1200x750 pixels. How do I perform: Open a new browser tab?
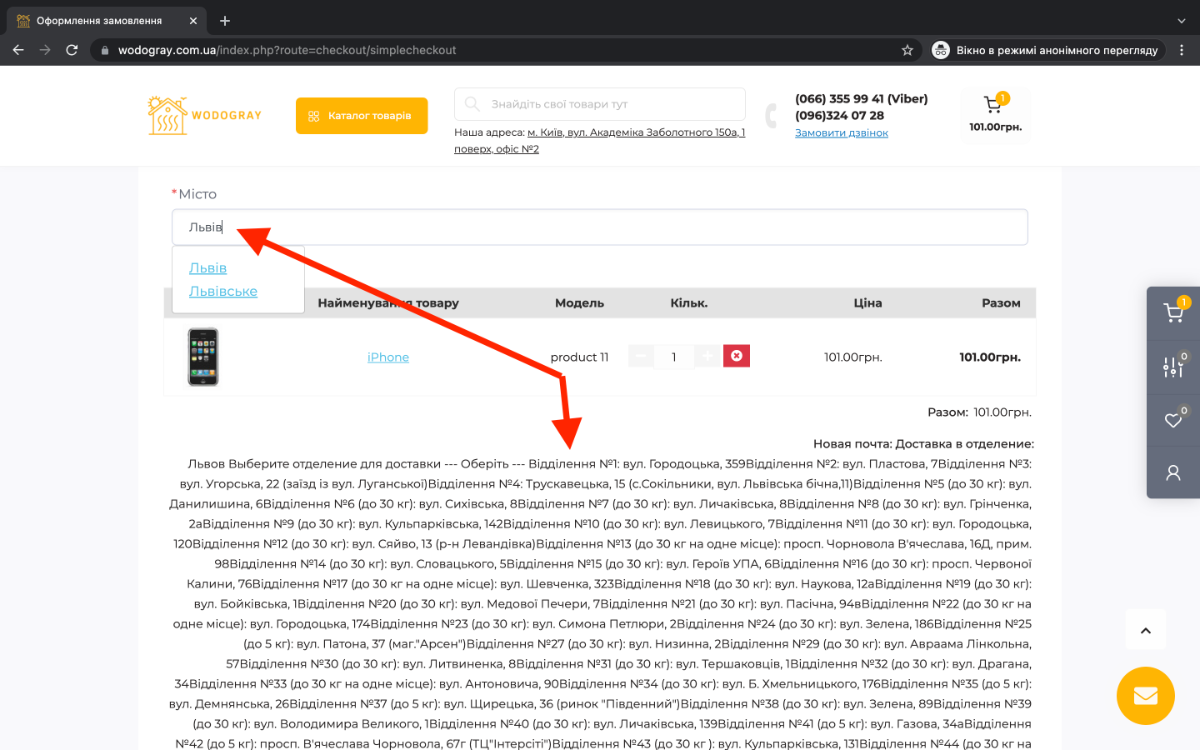point(225,20)
